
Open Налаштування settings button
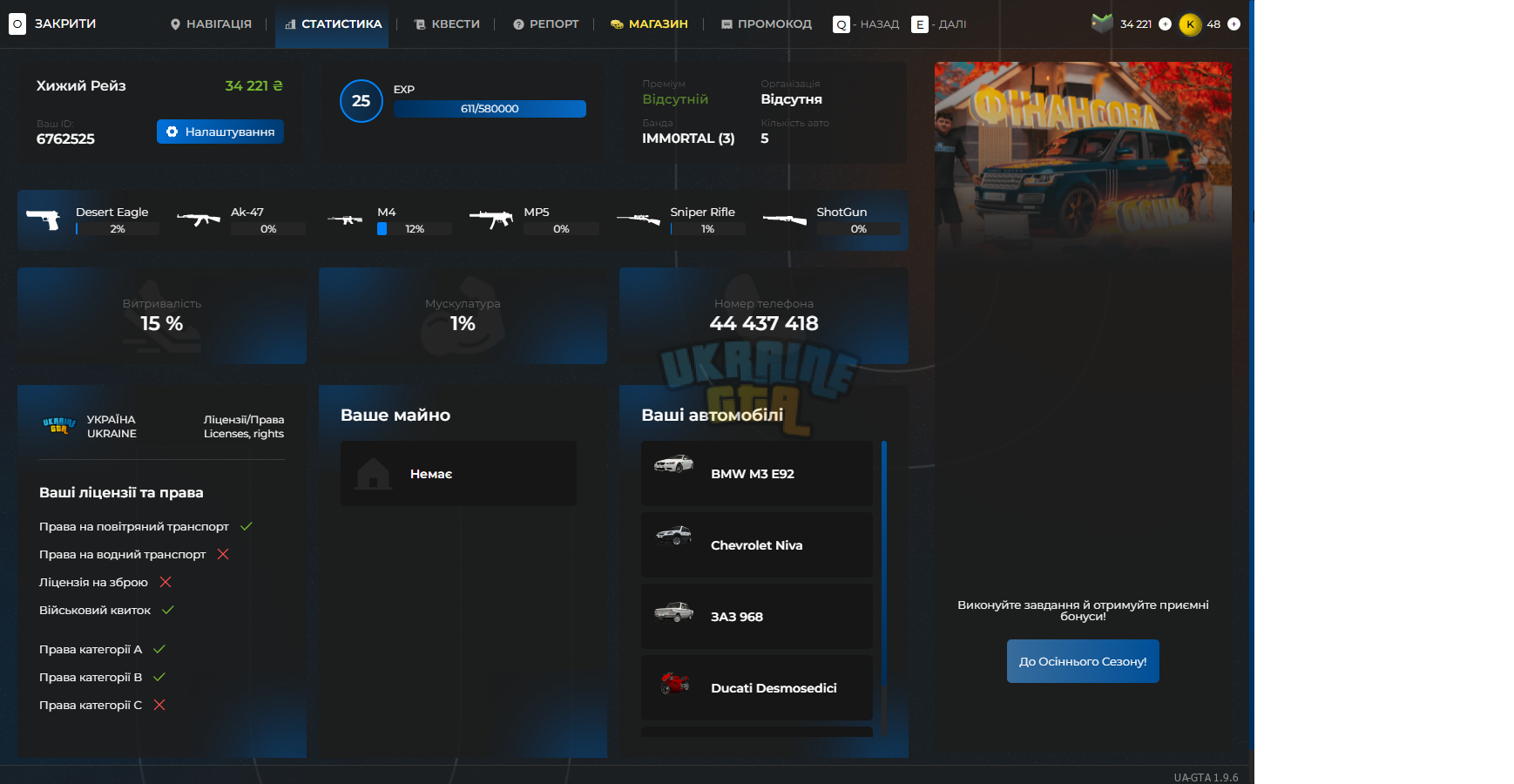(x=220, y=132)
